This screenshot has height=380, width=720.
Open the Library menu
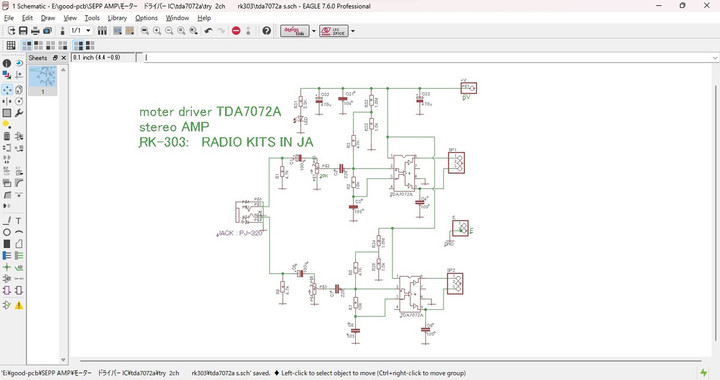click(117, 18)
